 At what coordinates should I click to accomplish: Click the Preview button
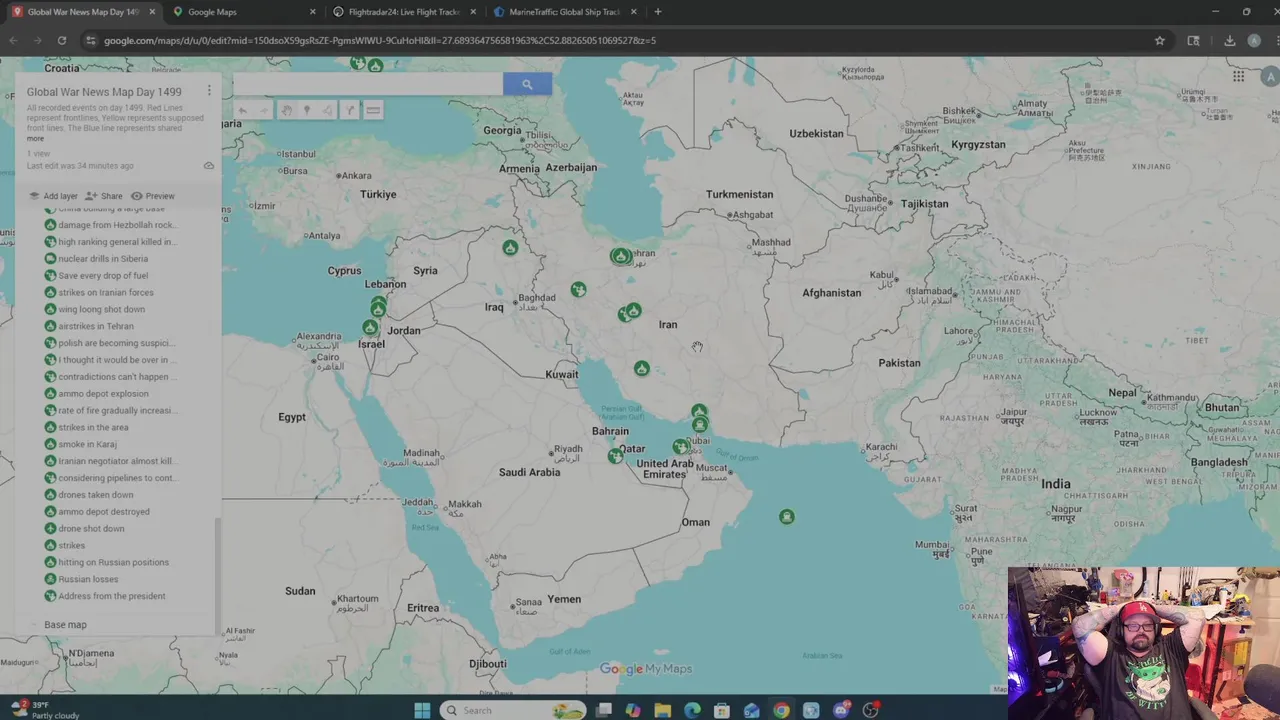tap(152, 196)
